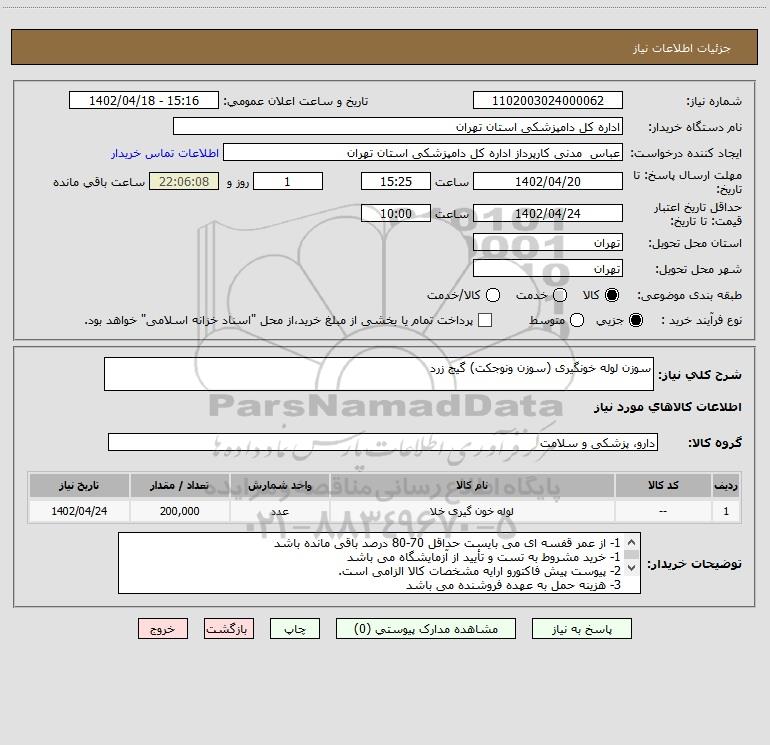Click the delivery city field تهران
The width and height of the screenshot is (770, 745).
[548, 269]
